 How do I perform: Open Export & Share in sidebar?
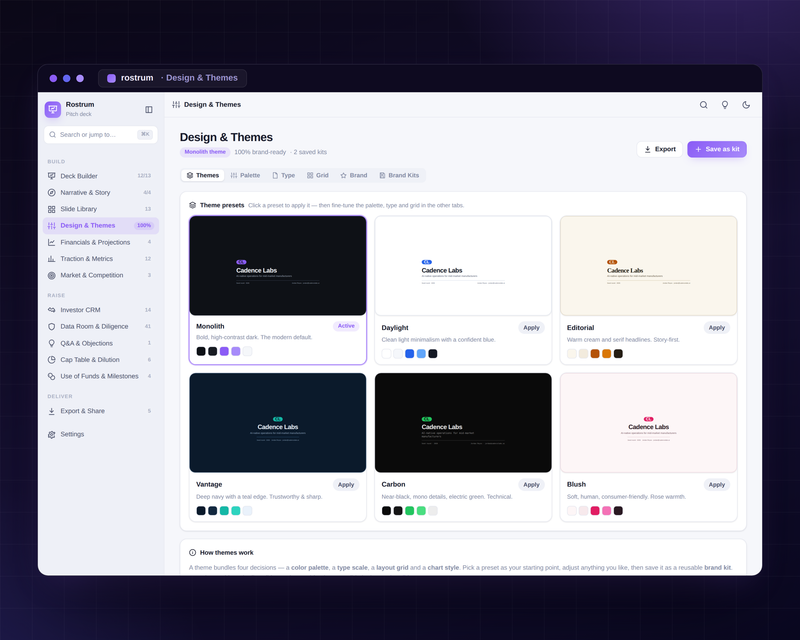point(101,411)
